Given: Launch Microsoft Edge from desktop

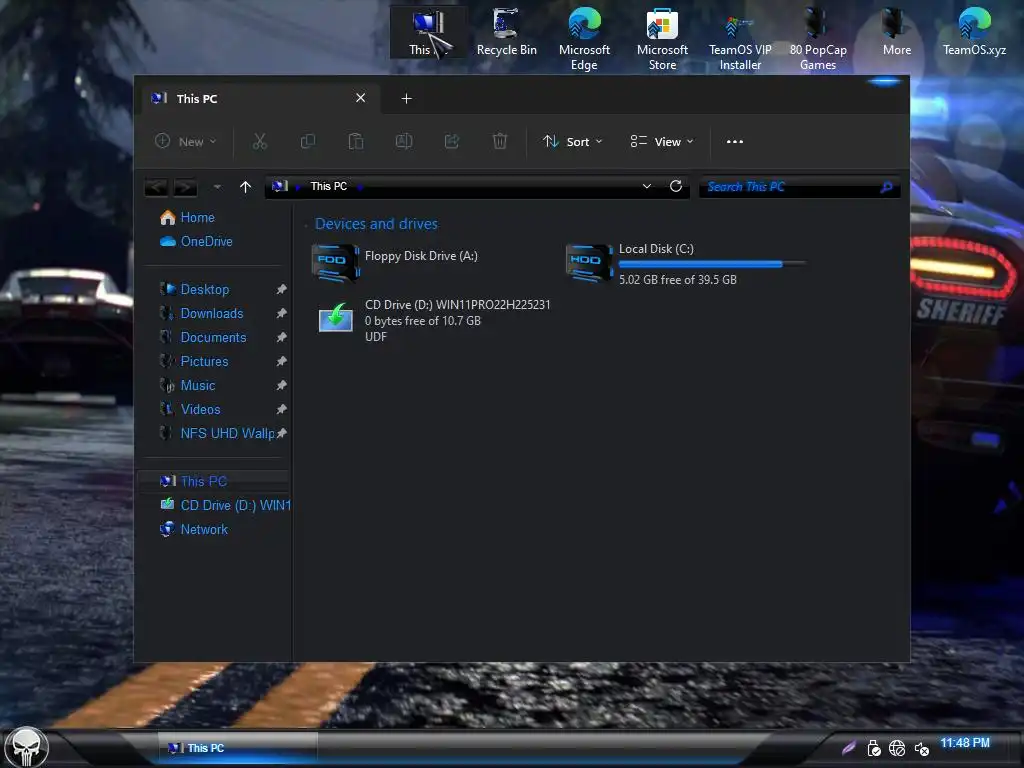Looking at the screenshot, I should tap(584, 38).
